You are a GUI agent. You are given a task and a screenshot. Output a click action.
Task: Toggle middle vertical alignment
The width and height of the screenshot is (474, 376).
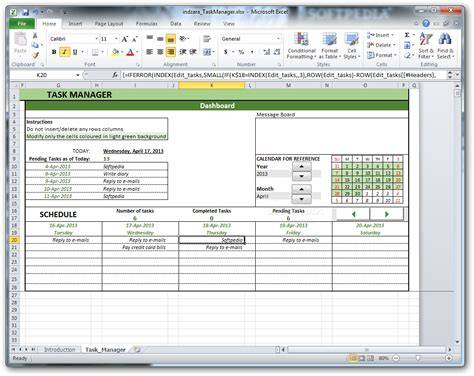tap(160, 39)
